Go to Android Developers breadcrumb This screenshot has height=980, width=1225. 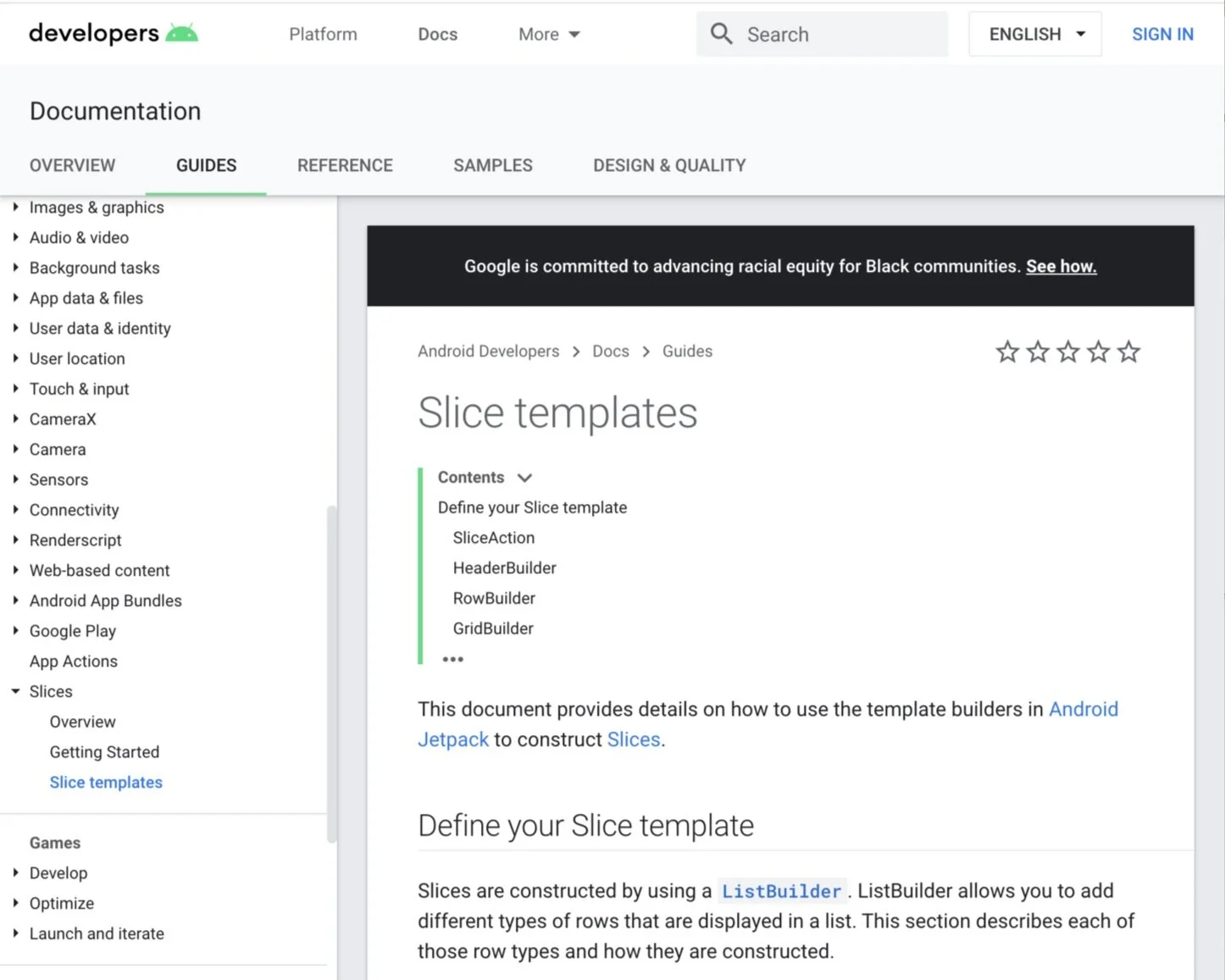pyautogui.click(x=489, y=352)
